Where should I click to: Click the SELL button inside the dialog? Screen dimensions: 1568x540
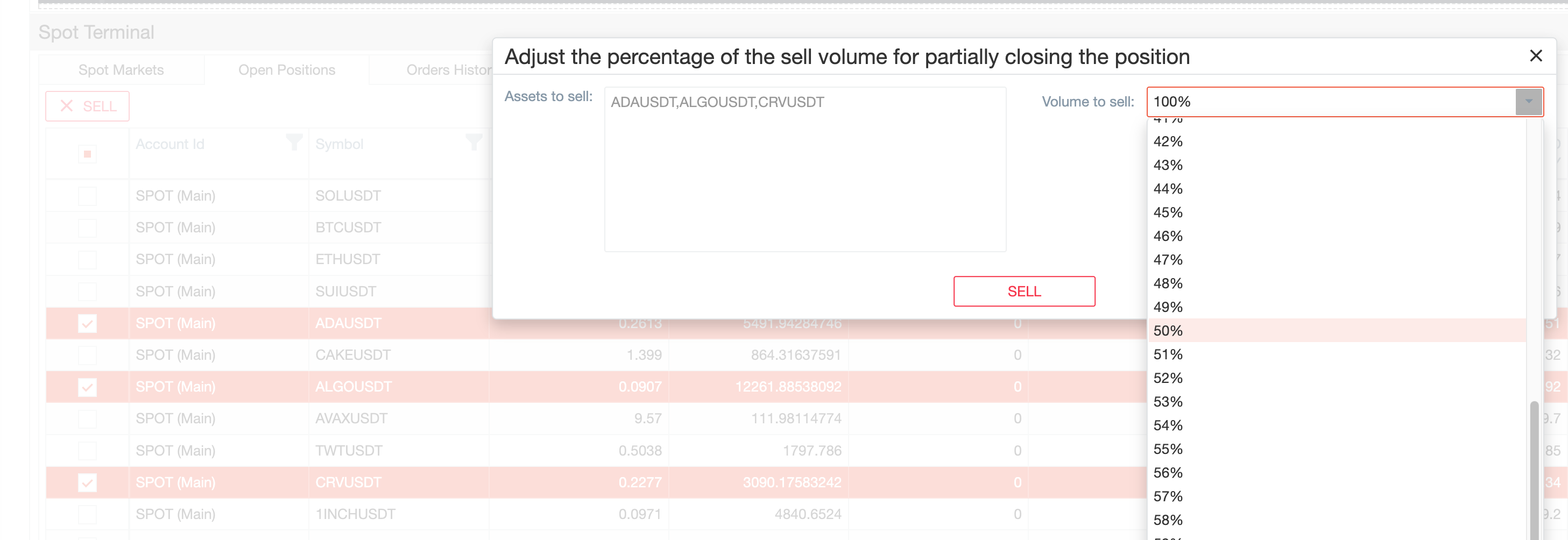click(1023, 290)
